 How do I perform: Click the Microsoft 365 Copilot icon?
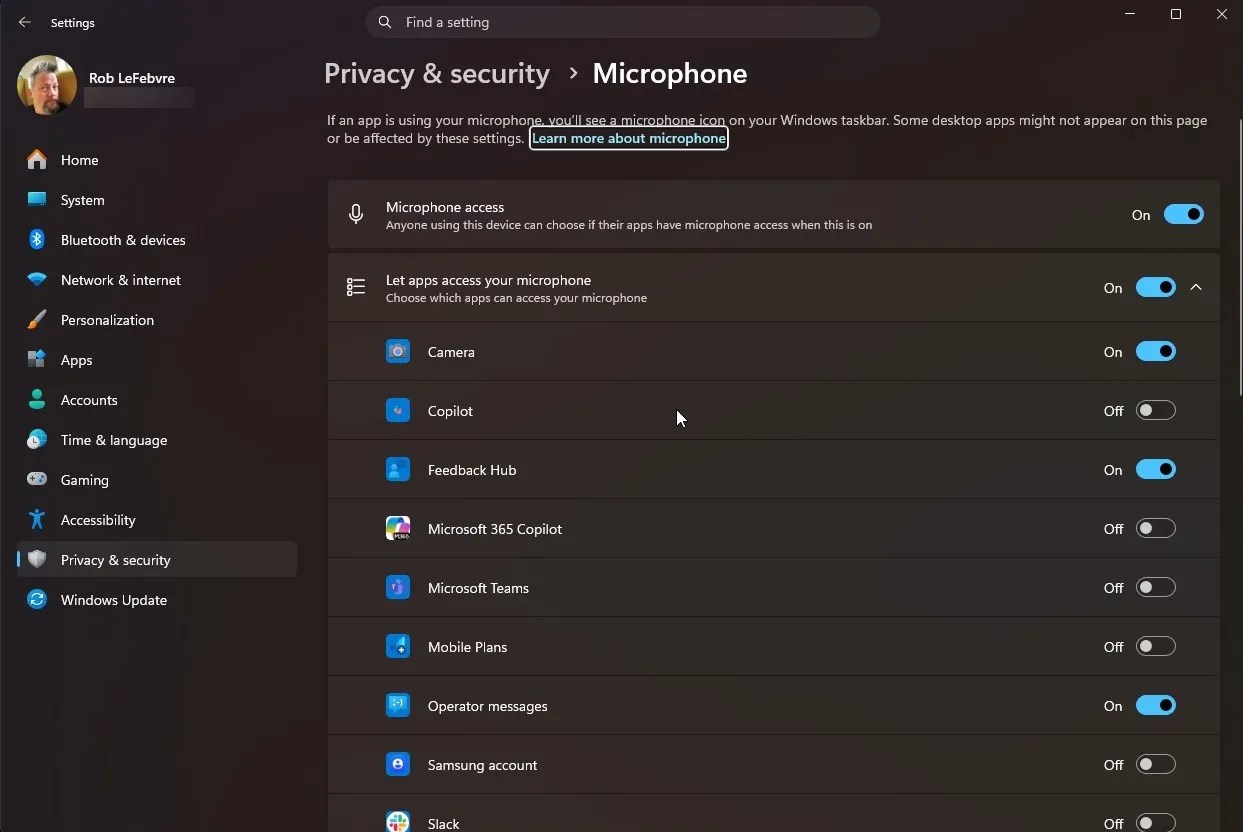click(398, 529)
